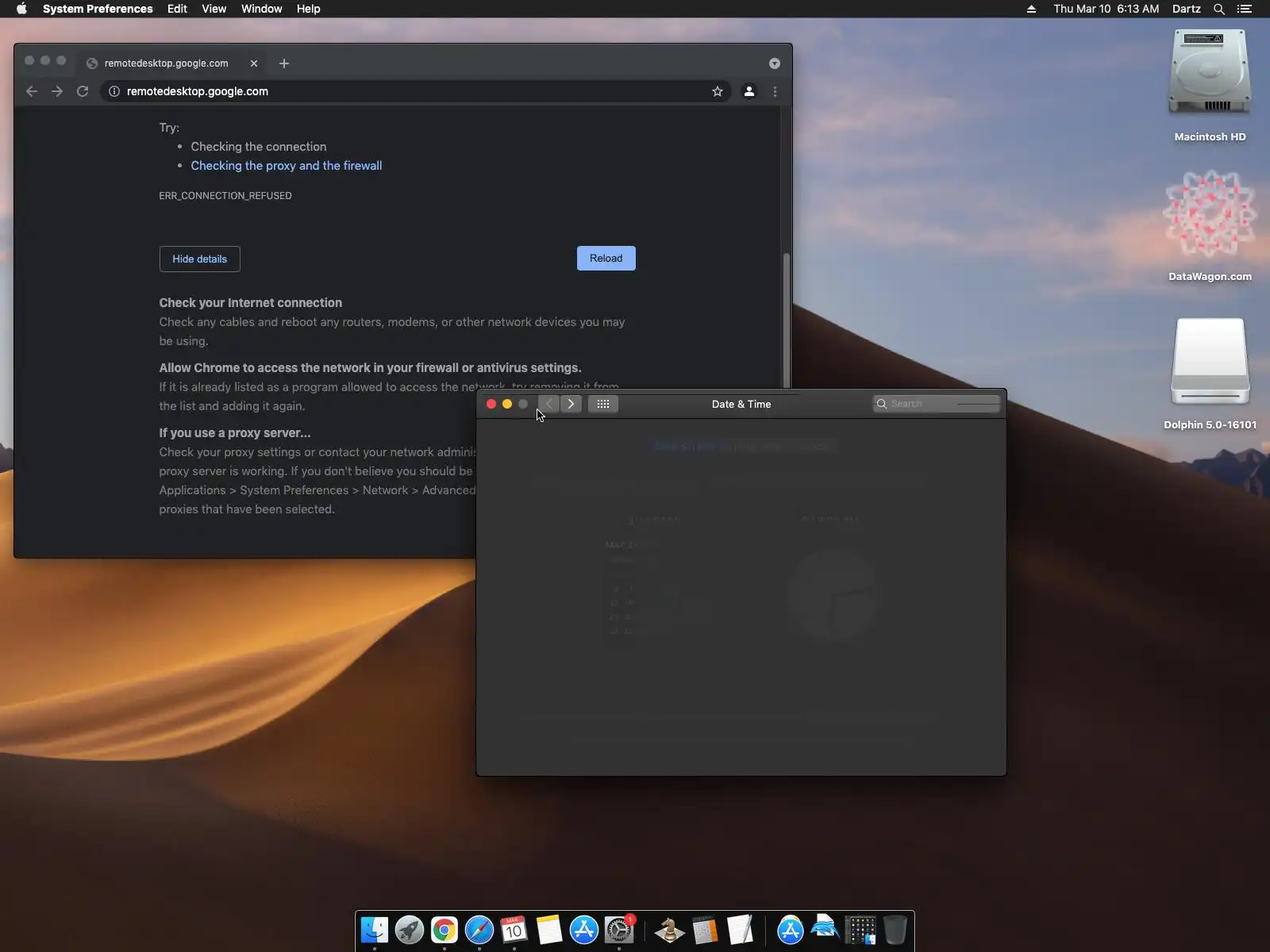Go forward in the Date & Time window

571,404
